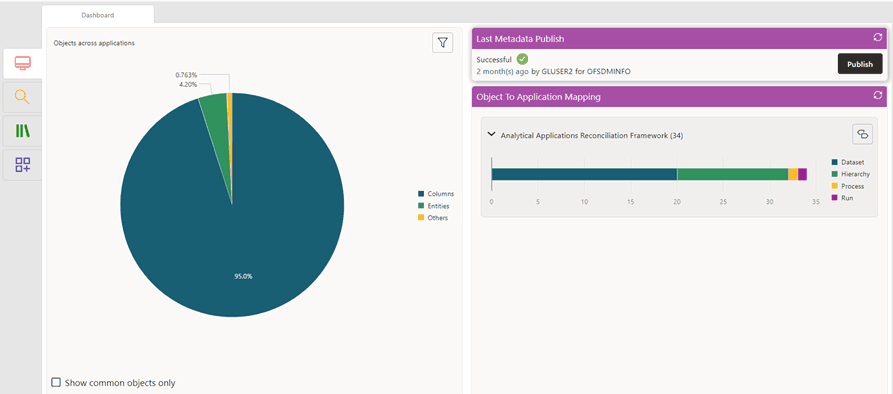Click the Object To Application Mapping header text
The width and height of the screenshot is (893, 394).
(x=538, y=97)
